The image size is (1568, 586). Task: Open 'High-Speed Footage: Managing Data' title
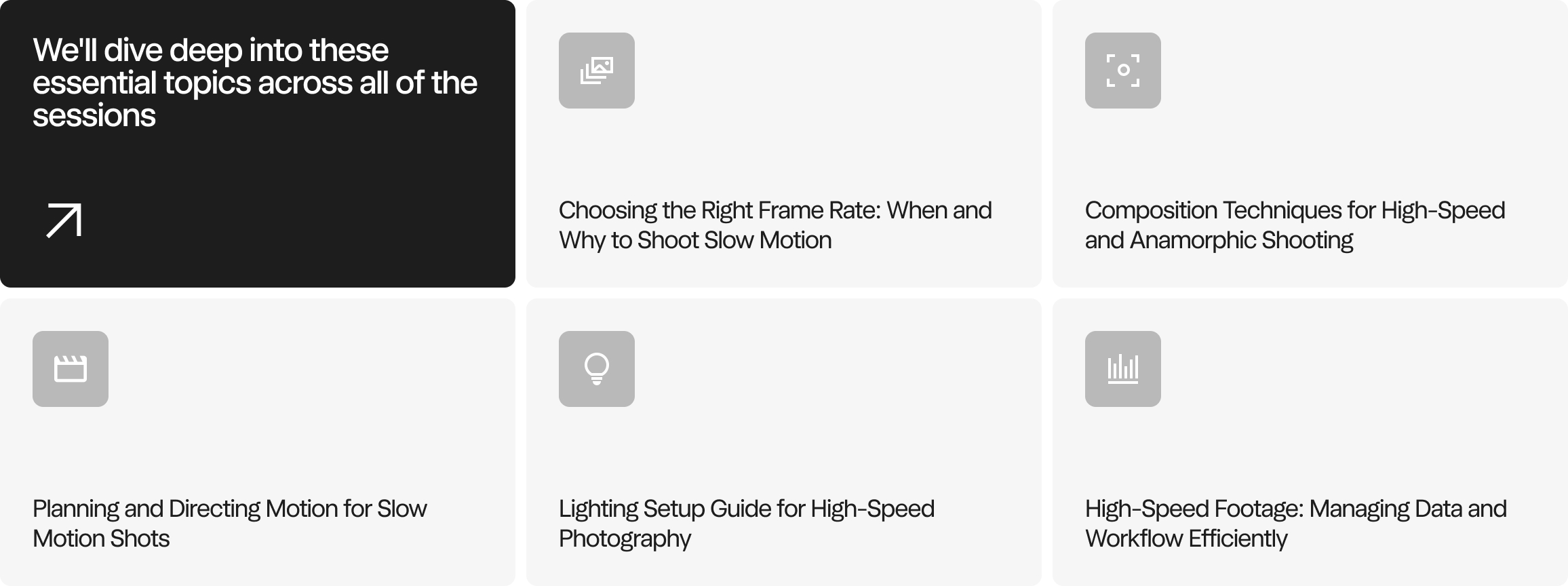[1296, 524]
